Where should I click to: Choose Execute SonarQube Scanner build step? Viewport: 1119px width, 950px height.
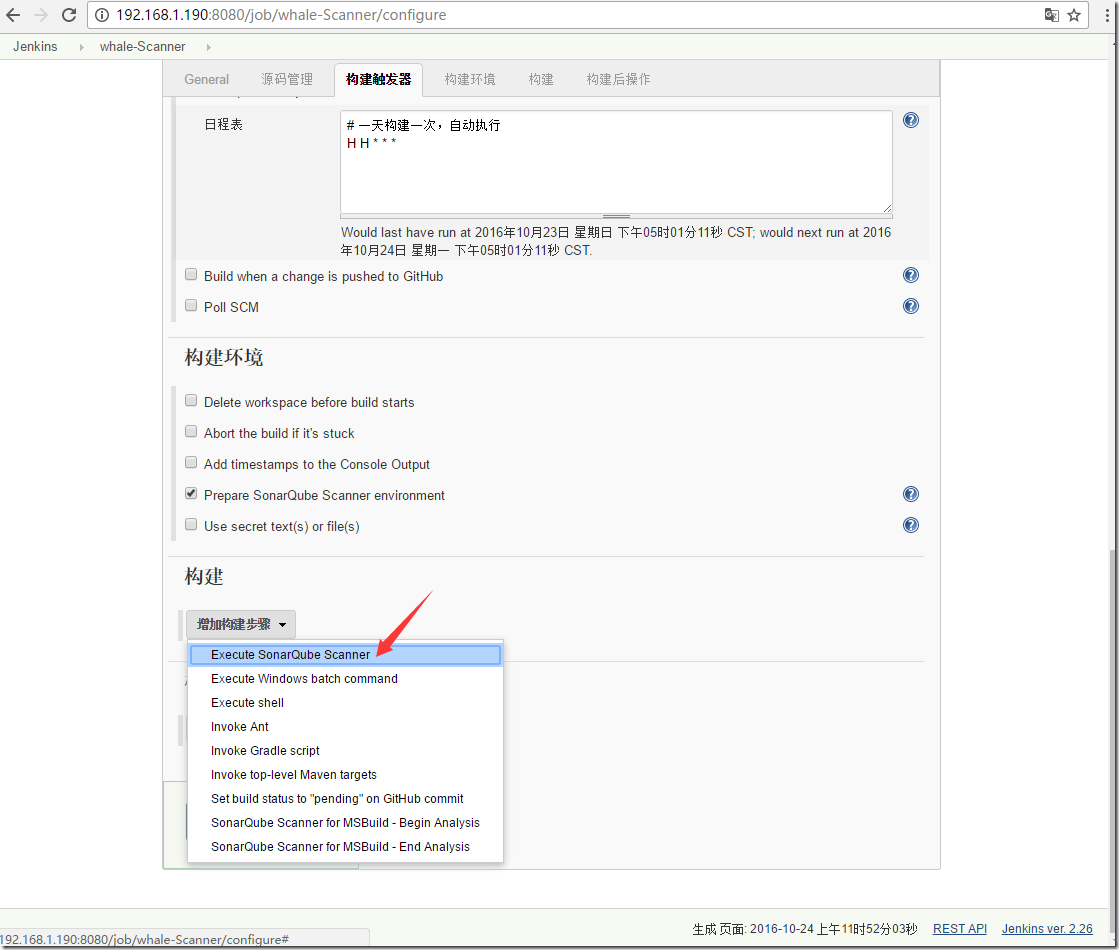(x=345, y=655)
